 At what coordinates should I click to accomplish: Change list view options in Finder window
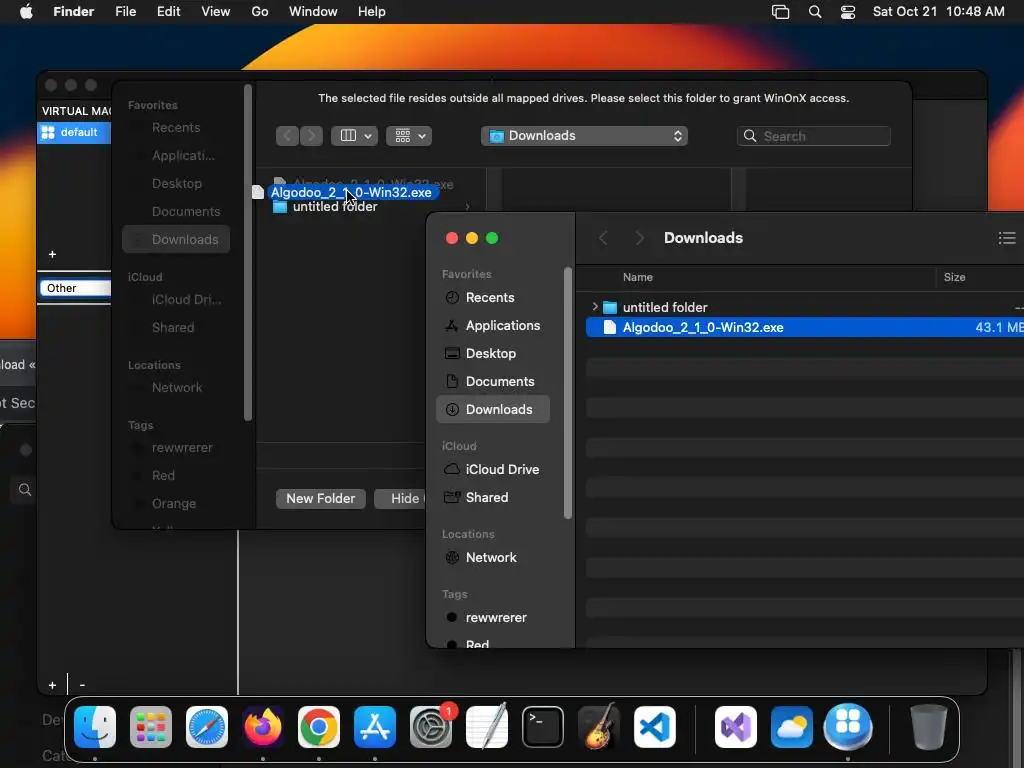point(1007,238)
